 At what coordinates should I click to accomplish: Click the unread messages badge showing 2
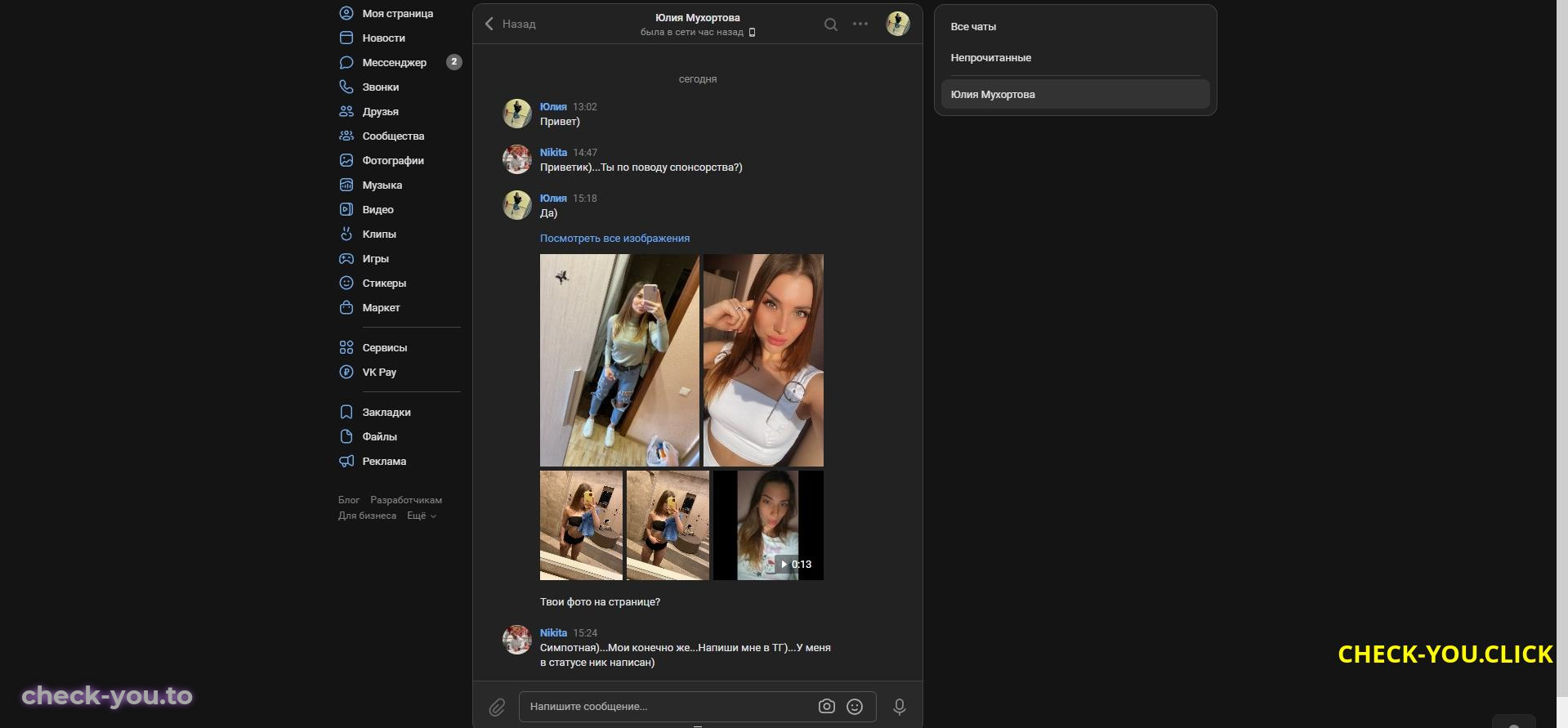(454, 62)
